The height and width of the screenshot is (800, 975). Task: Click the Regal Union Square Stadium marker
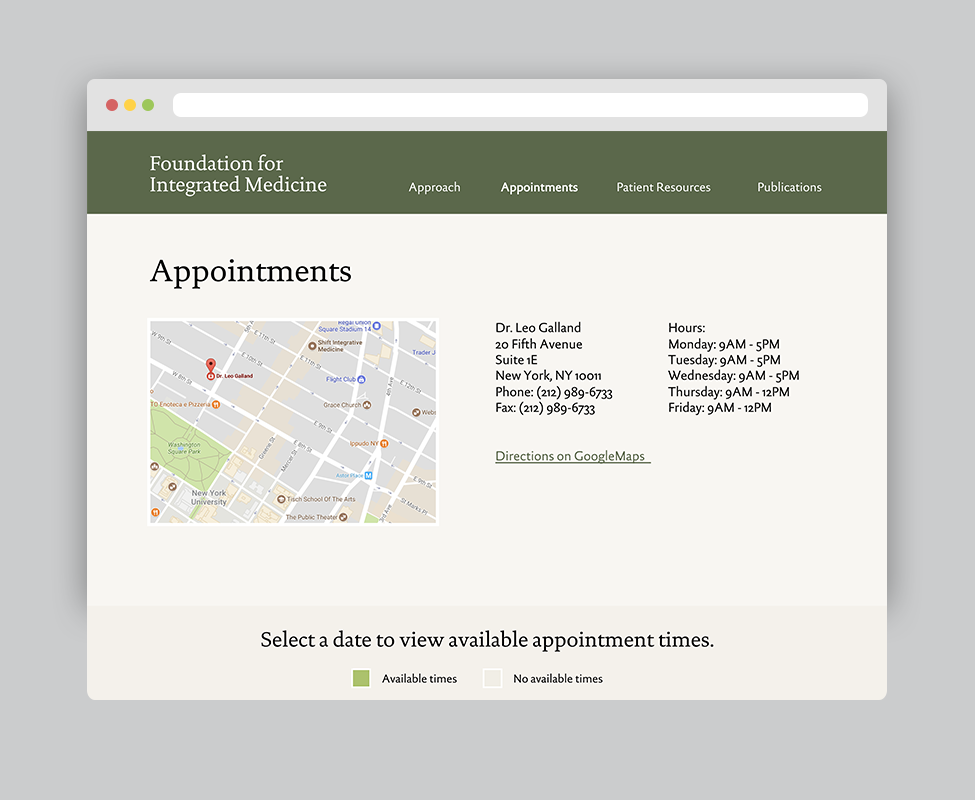[x=377, y=326]
